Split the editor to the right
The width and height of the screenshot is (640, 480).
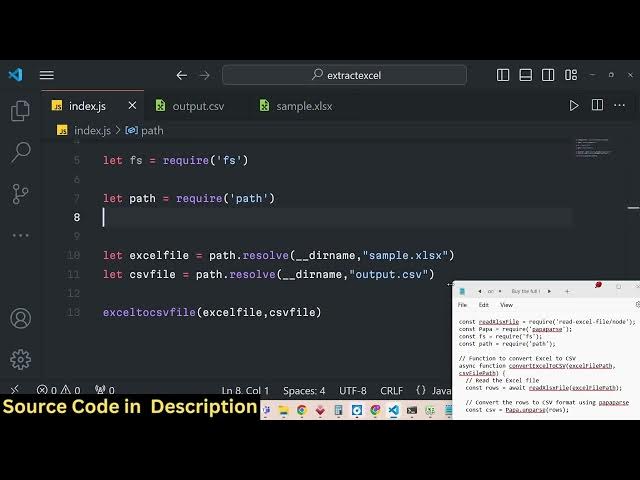point(597,105)
